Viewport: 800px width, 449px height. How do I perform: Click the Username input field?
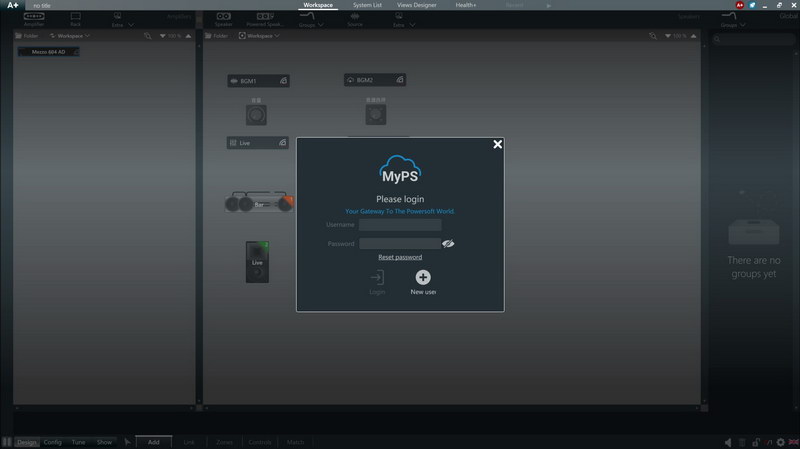400,225
